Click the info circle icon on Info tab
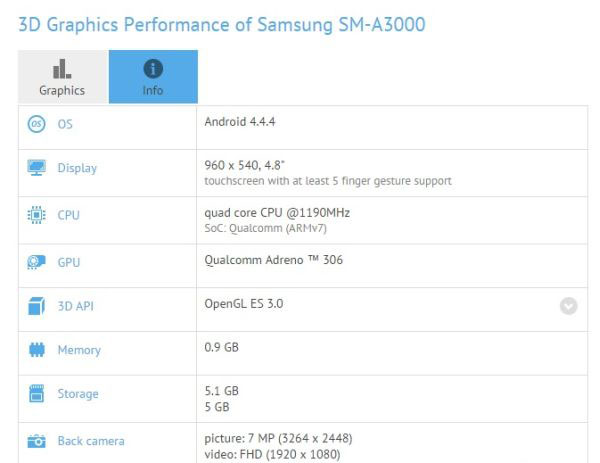 [x=153, y=68]
